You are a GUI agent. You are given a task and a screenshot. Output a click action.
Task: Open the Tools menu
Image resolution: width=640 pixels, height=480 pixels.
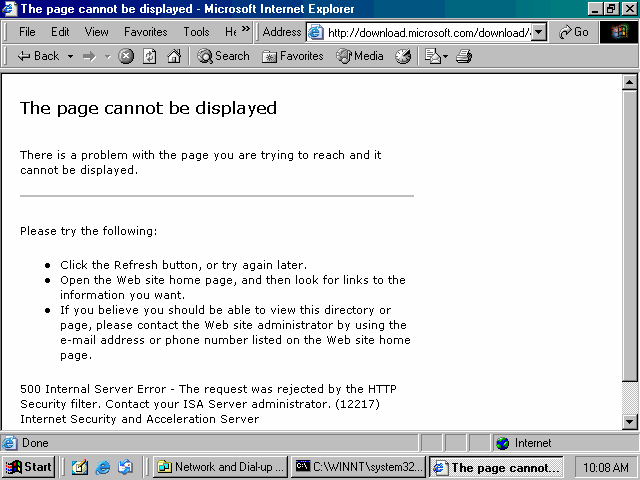pyautogui.click(x=196, y=32)
